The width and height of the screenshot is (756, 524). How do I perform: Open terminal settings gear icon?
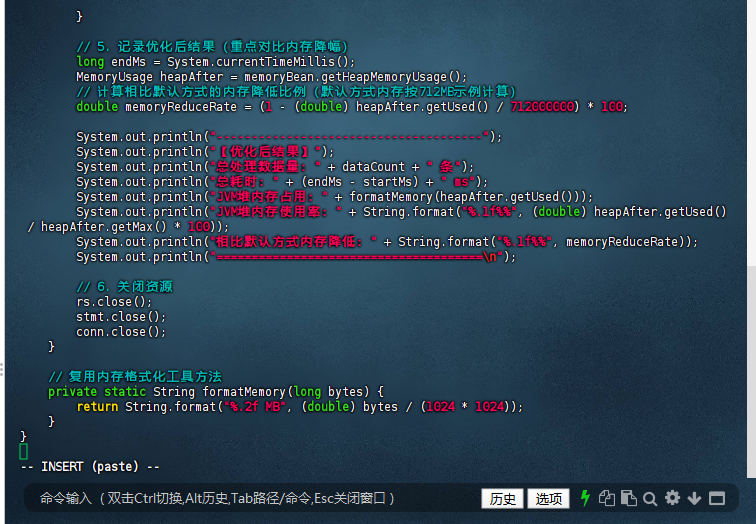coord(672,498)
